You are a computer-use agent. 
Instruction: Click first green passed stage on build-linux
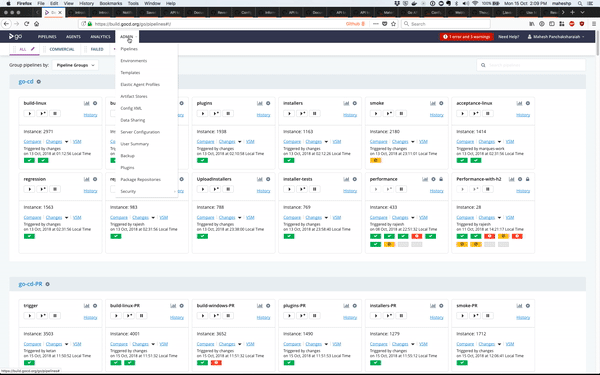click(x=29, y=160)
